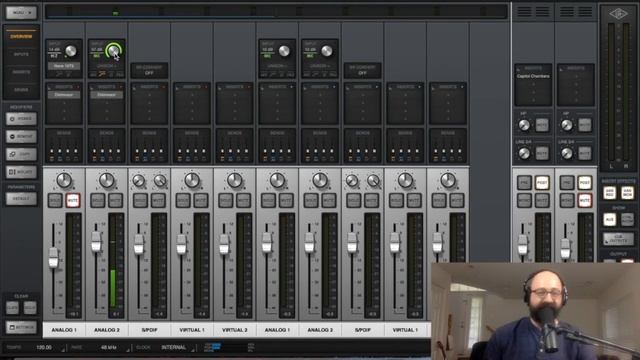Screen dimensions: 640x360
Task: Click the ANALOG 2 fader beside green meter
Action: 96,242
